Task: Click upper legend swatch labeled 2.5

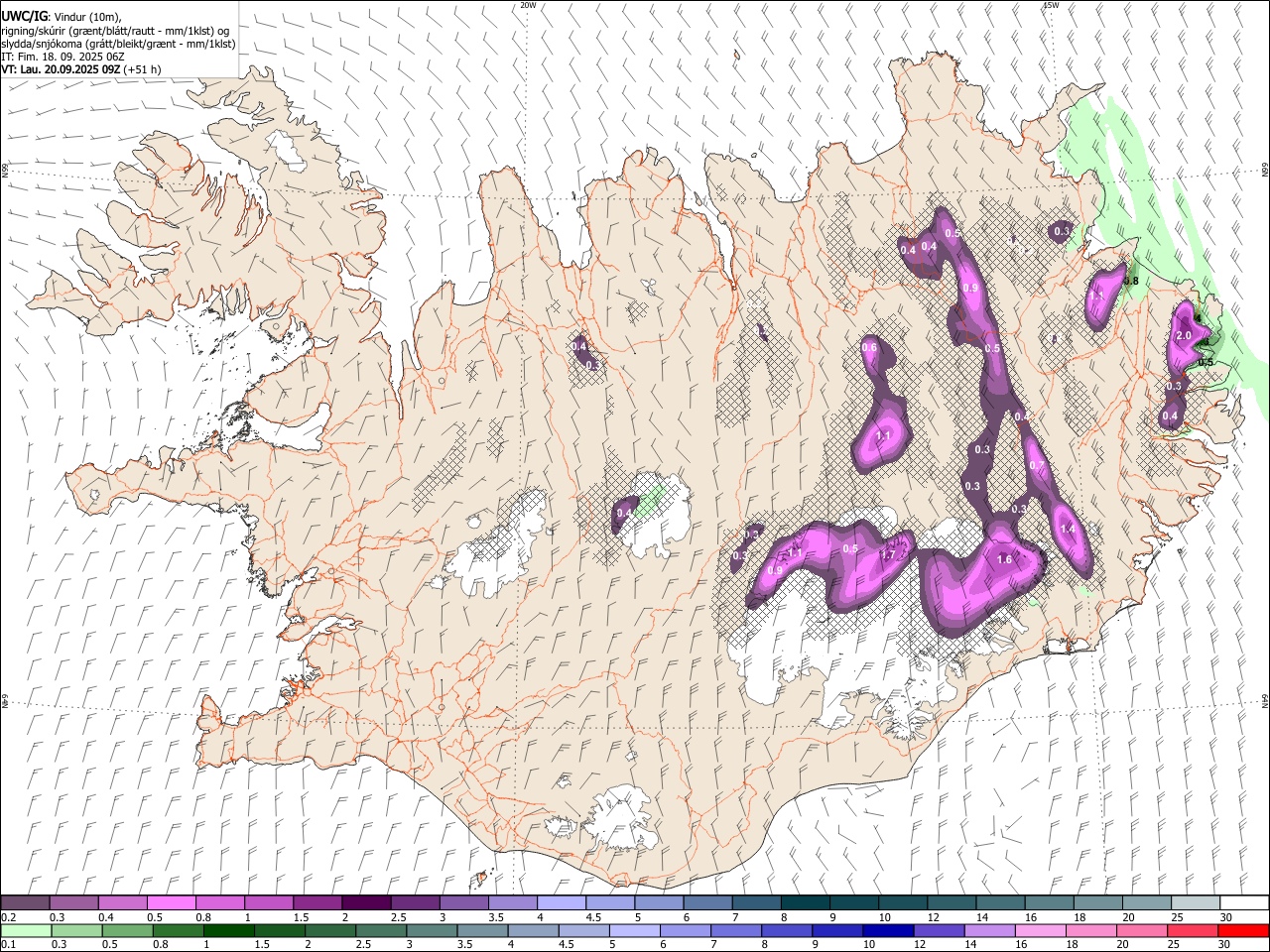Action: pyautogui.click(x=415, y=902)
